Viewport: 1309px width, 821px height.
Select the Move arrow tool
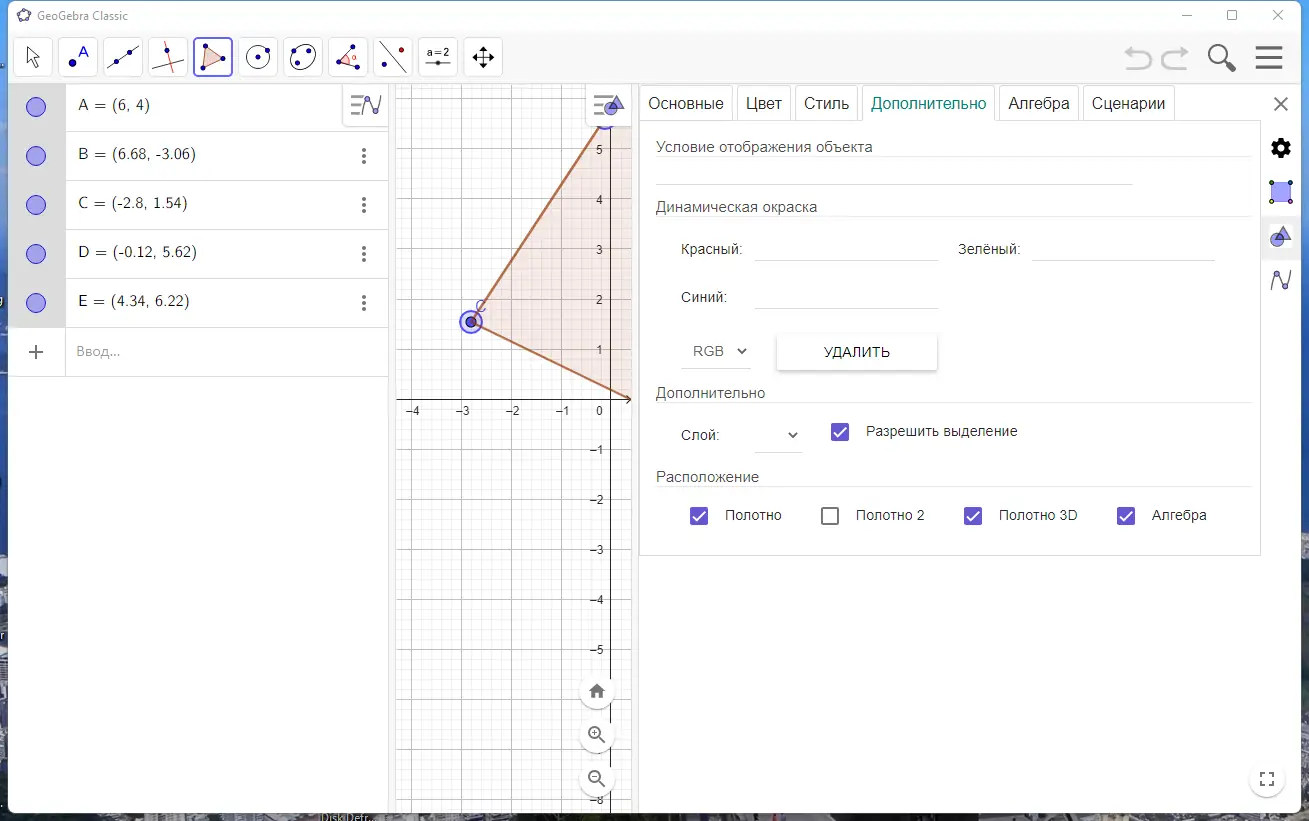point(33,57)
